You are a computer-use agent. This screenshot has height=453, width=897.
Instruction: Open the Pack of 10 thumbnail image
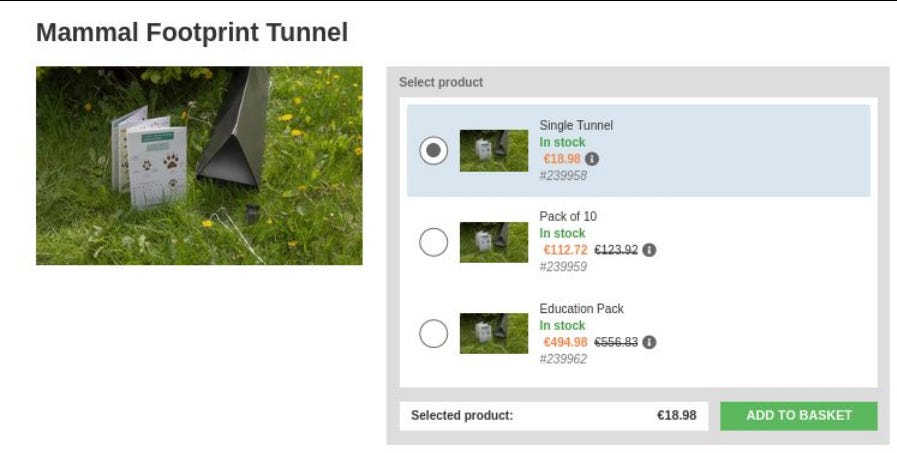point(493,242)
